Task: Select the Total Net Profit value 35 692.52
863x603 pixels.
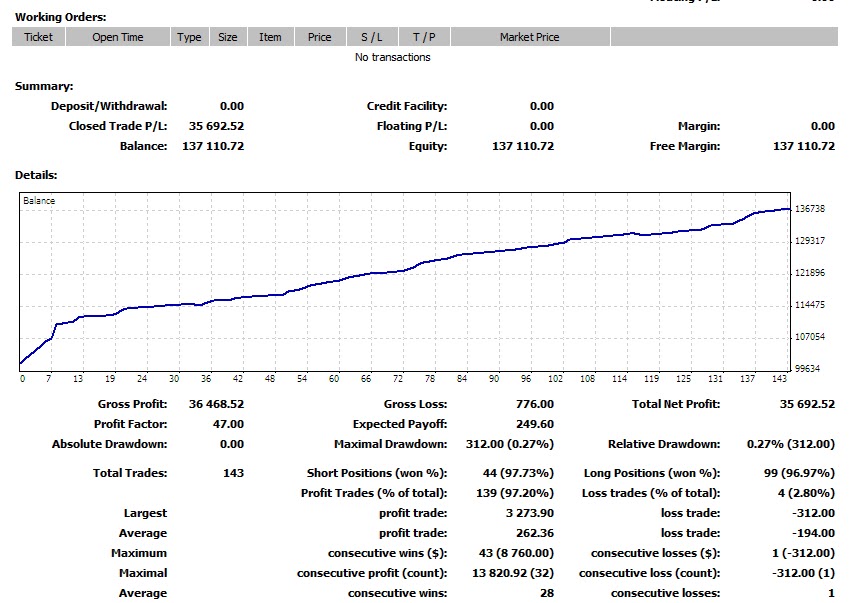Action: (x=807, y=404)
